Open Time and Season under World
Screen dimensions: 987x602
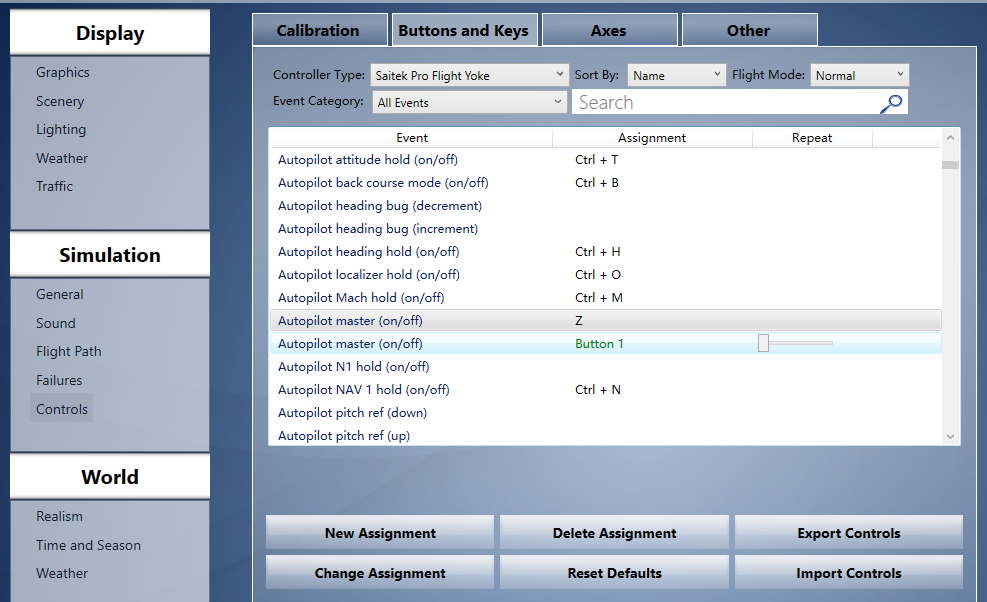[88, 545]
